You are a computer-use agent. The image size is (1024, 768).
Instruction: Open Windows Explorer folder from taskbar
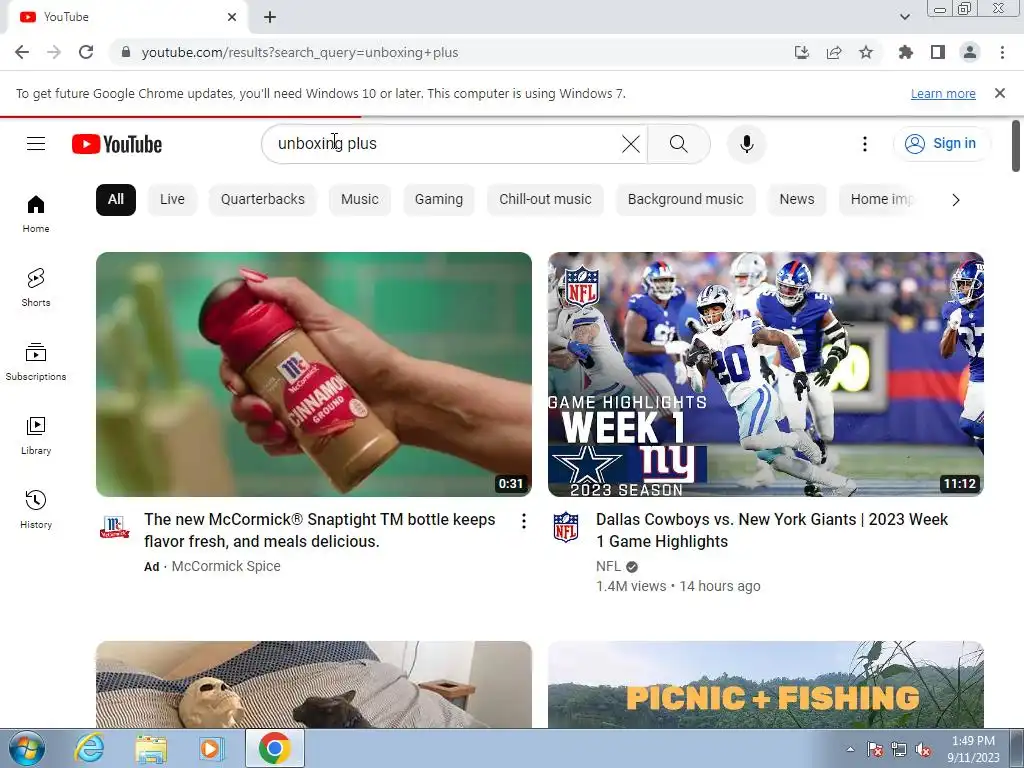click(x=151, y=748)
